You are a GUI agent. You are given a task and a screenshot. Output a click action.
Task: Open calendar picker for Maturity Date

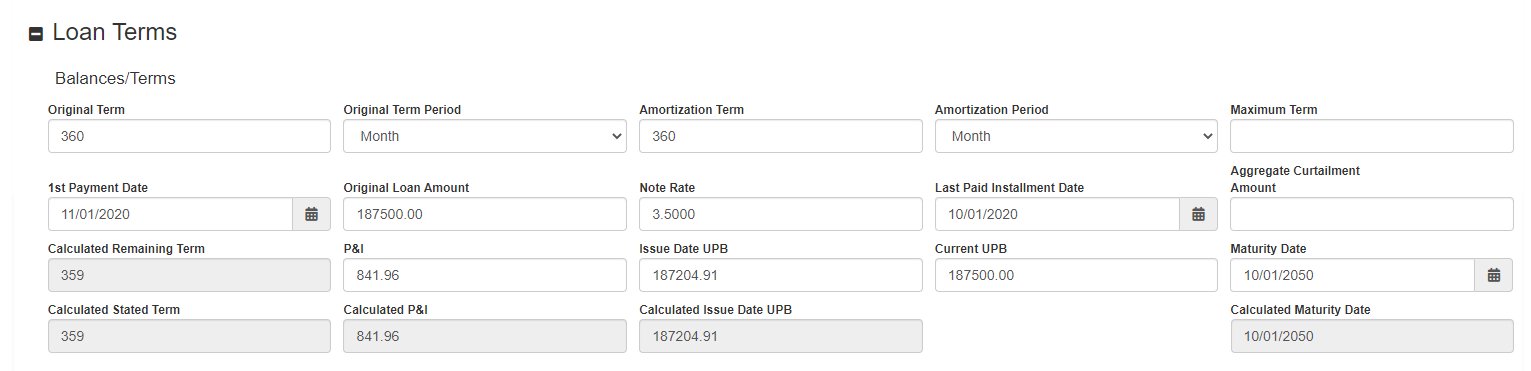click(x=1494, y=275)
